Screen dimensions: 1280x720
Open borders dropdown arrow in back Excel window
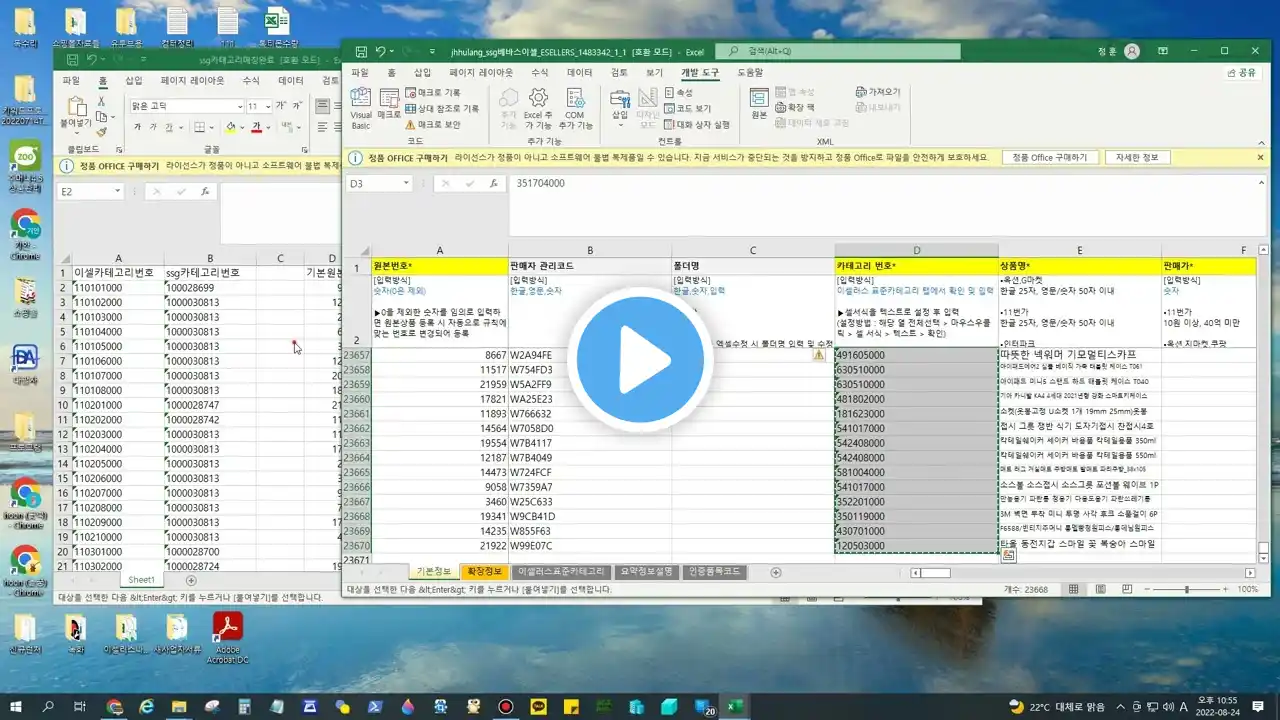tap(213, 127)
